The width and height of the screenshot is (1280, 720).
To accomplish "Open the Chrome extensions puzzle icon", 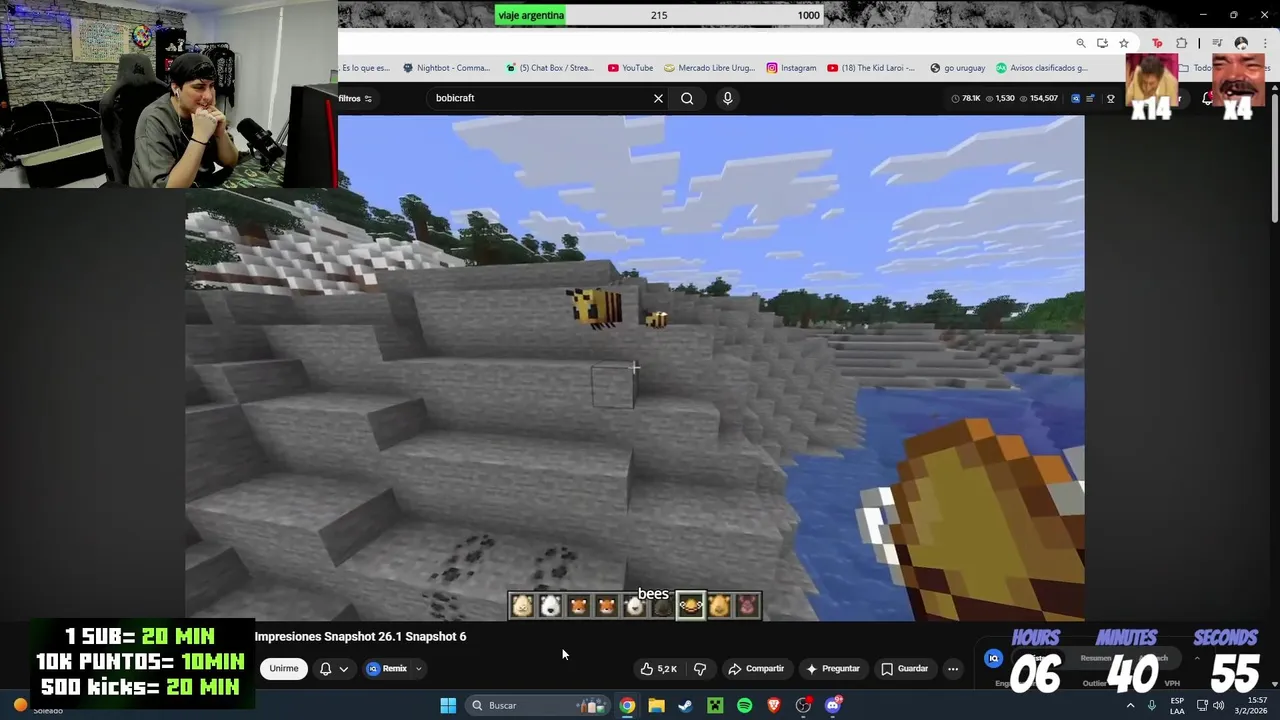I will coord(1181,43).
